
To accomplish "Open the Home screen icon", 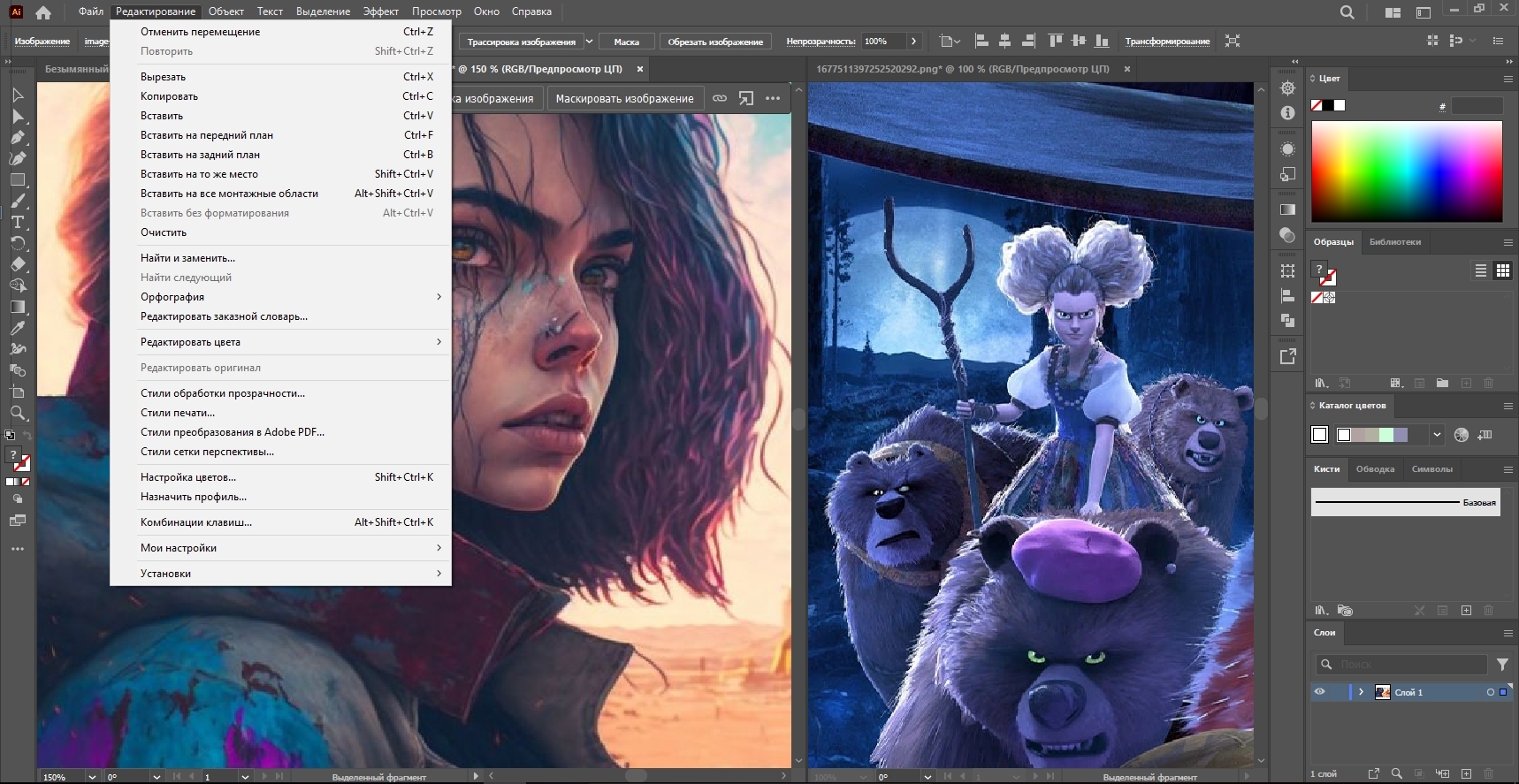I will click(x=43, y=12).
